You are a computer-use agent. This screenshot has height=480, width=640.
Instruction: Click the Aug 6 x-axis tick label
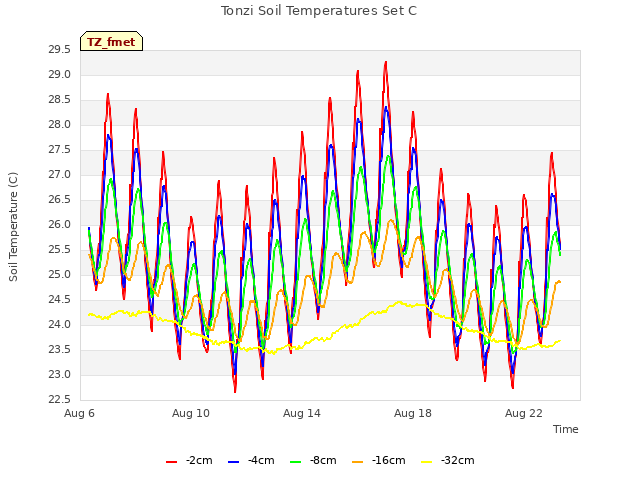pos(80,413)
